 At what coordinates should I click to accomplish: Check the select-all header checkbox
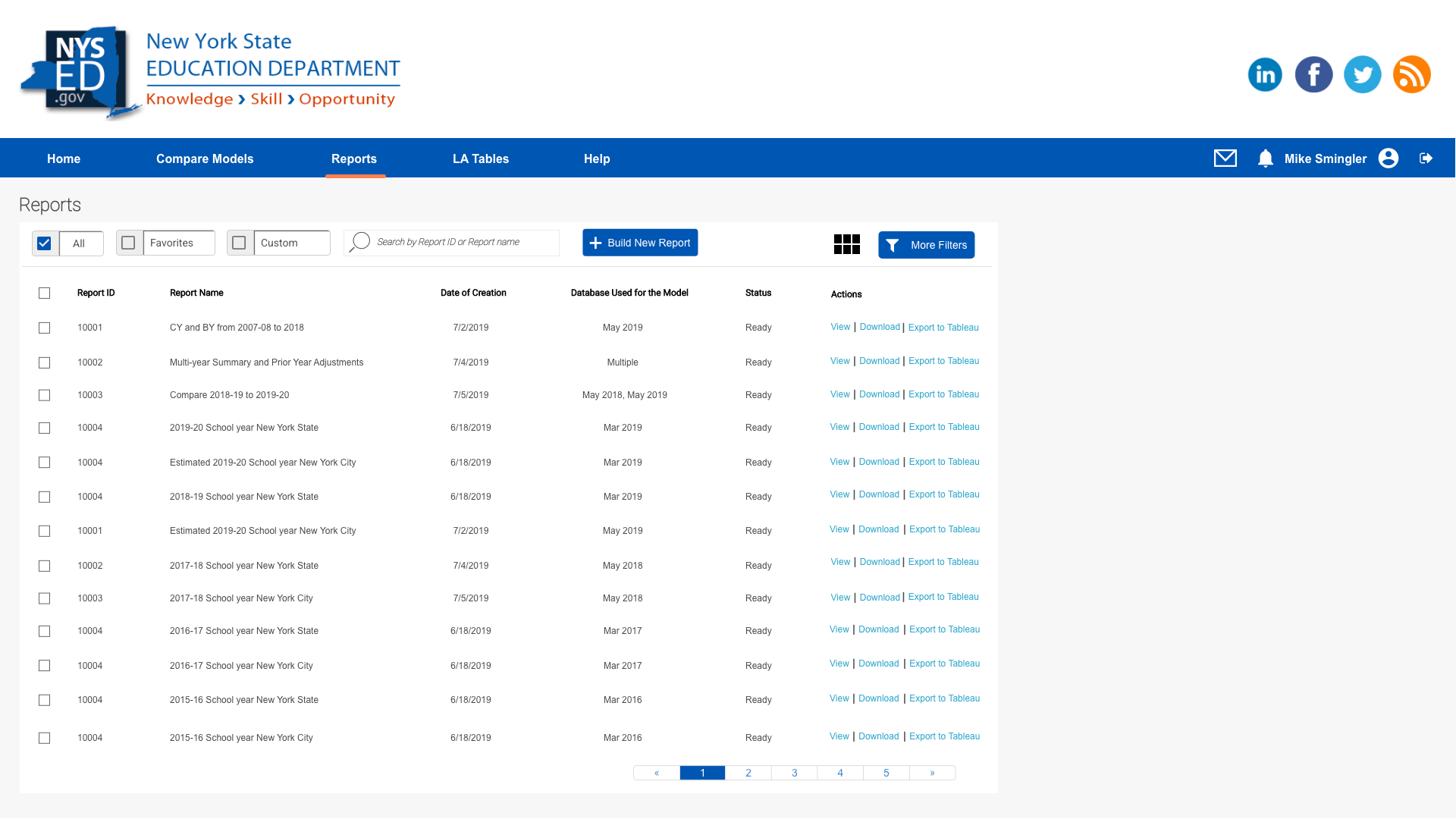pos(44,293)
